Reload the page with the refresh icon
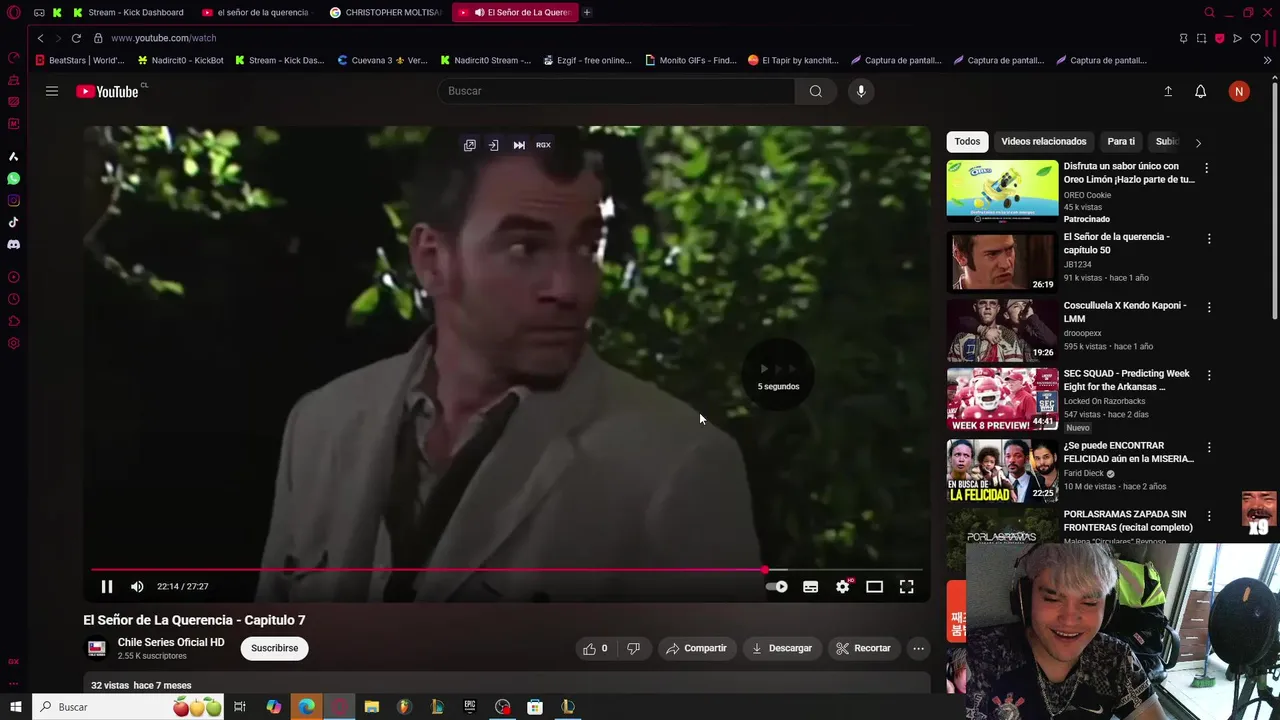Viewport: 1280px width, 720px height. (x=76, y=38)
